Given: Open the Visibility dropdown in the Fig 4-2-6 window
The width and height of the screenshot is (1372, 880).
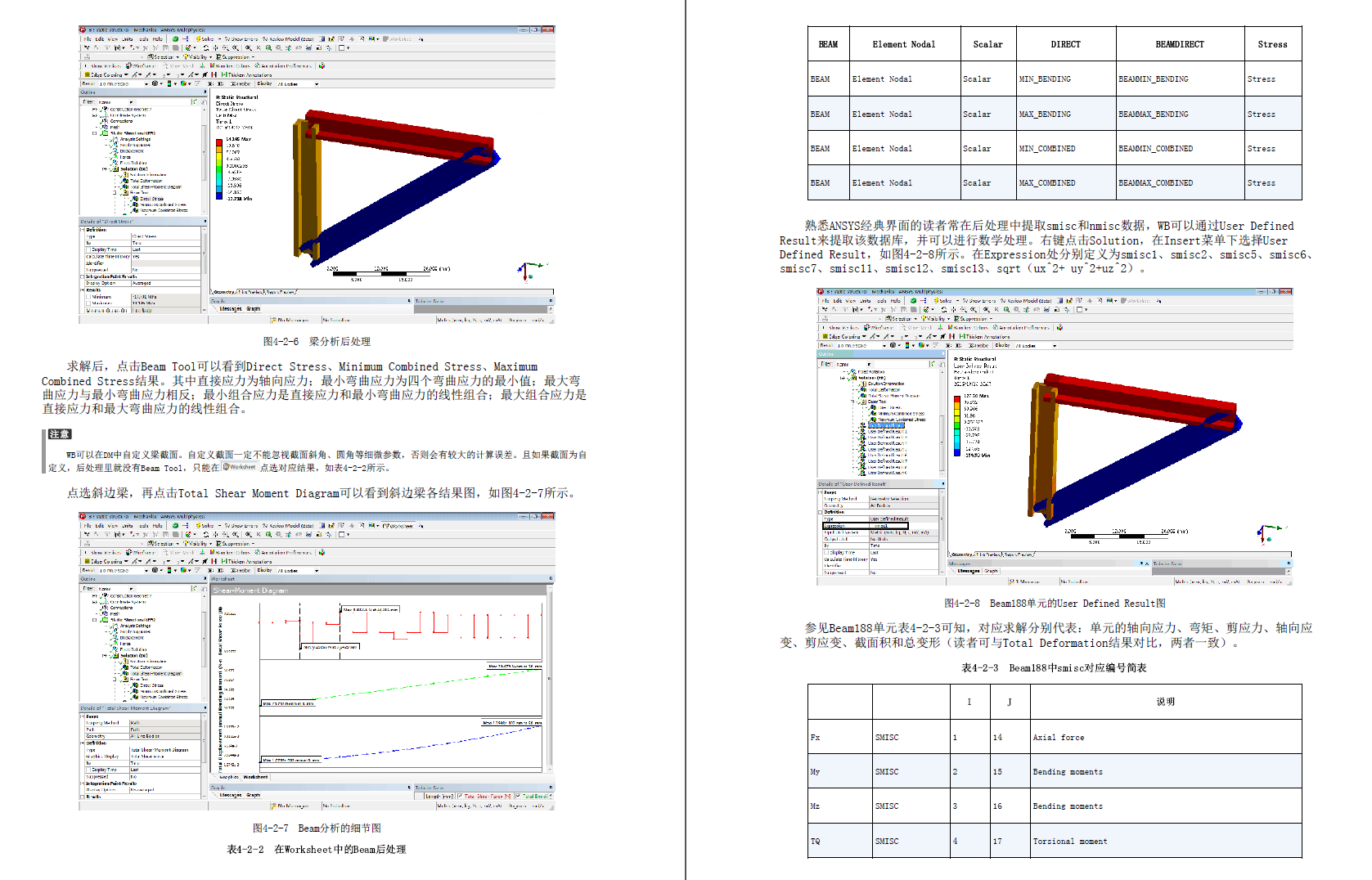Looking at the screenshot, I should tap(197, 56).
